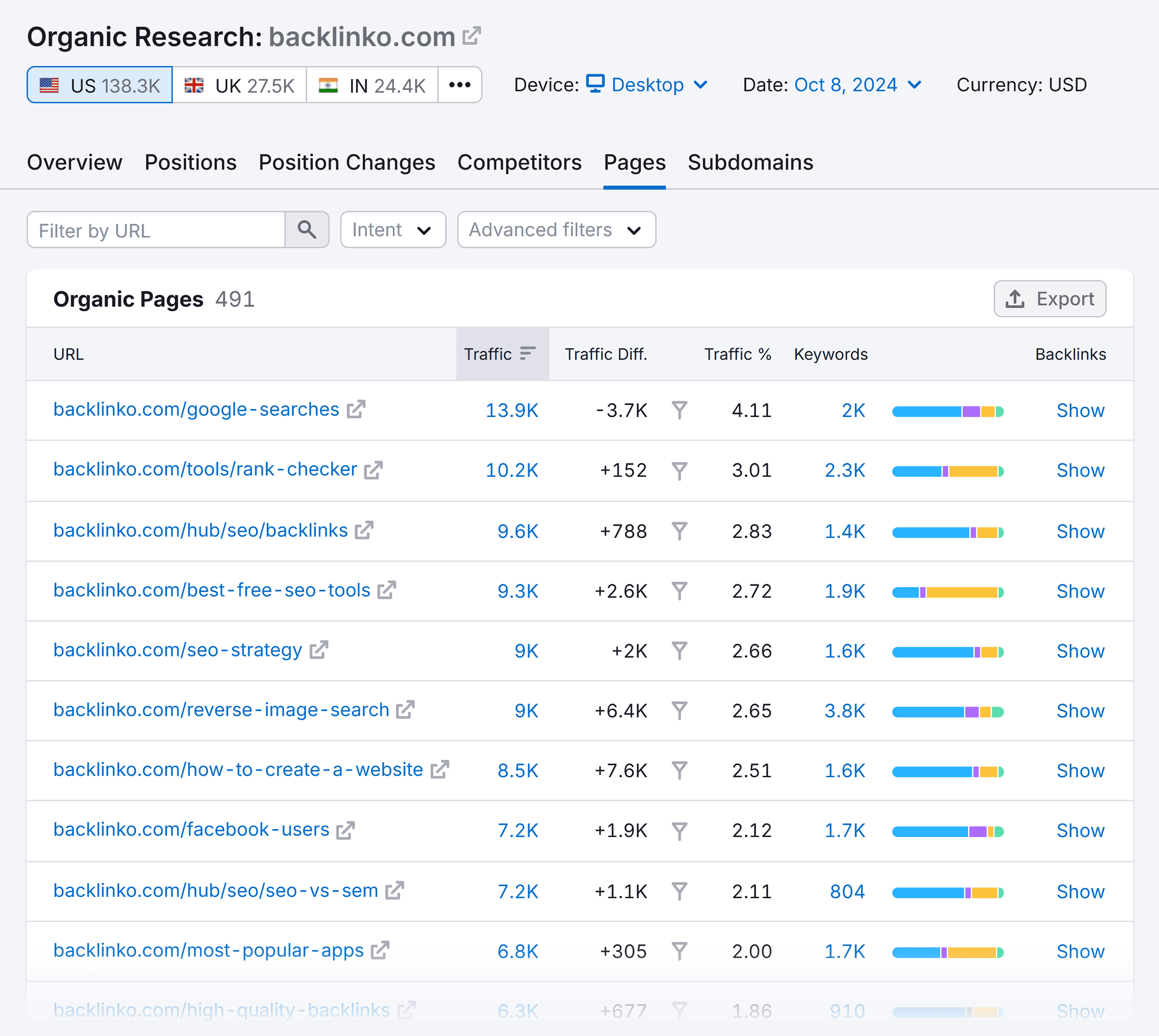Open backlinko.com/hub/seo/seo-vs-sem link
This screenshot has width=1159, height=1036.
216,890
